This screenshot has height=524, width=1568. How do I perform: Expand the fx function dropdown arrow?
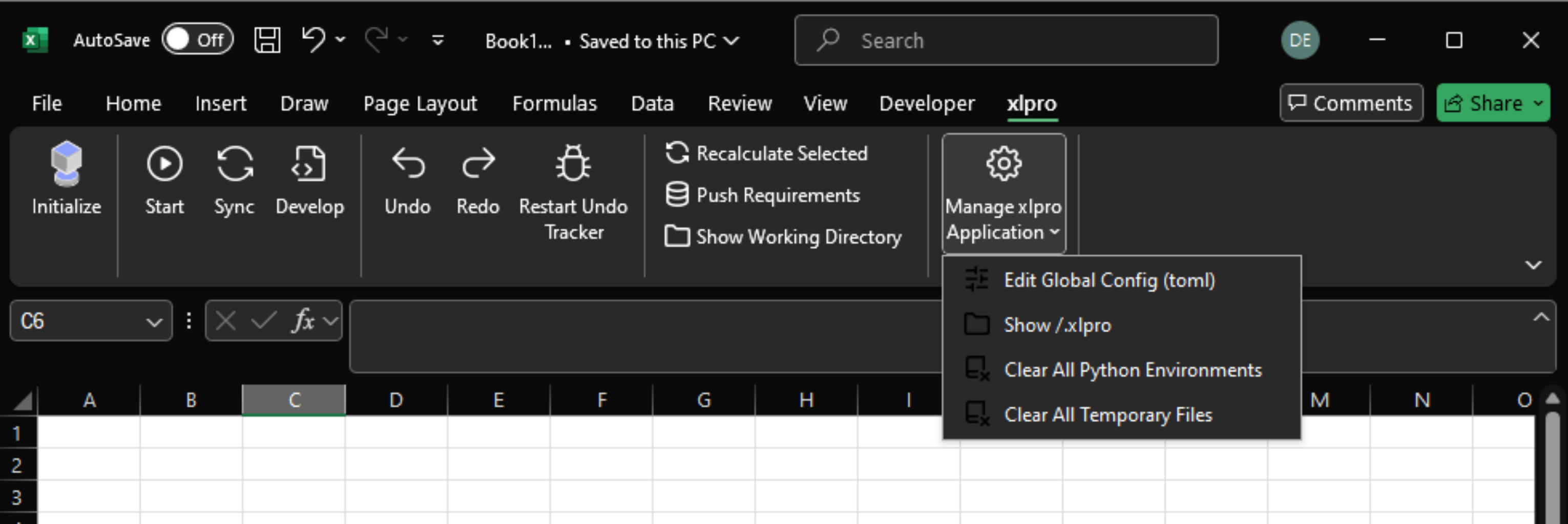330,320
